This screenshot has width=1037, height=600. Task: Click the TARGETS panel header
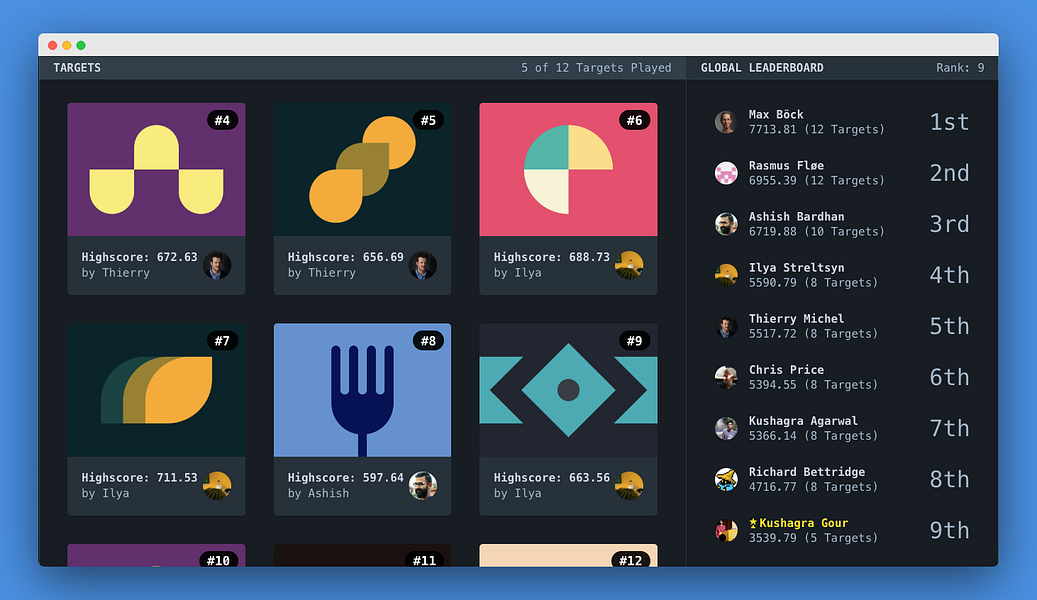[77, 67]
